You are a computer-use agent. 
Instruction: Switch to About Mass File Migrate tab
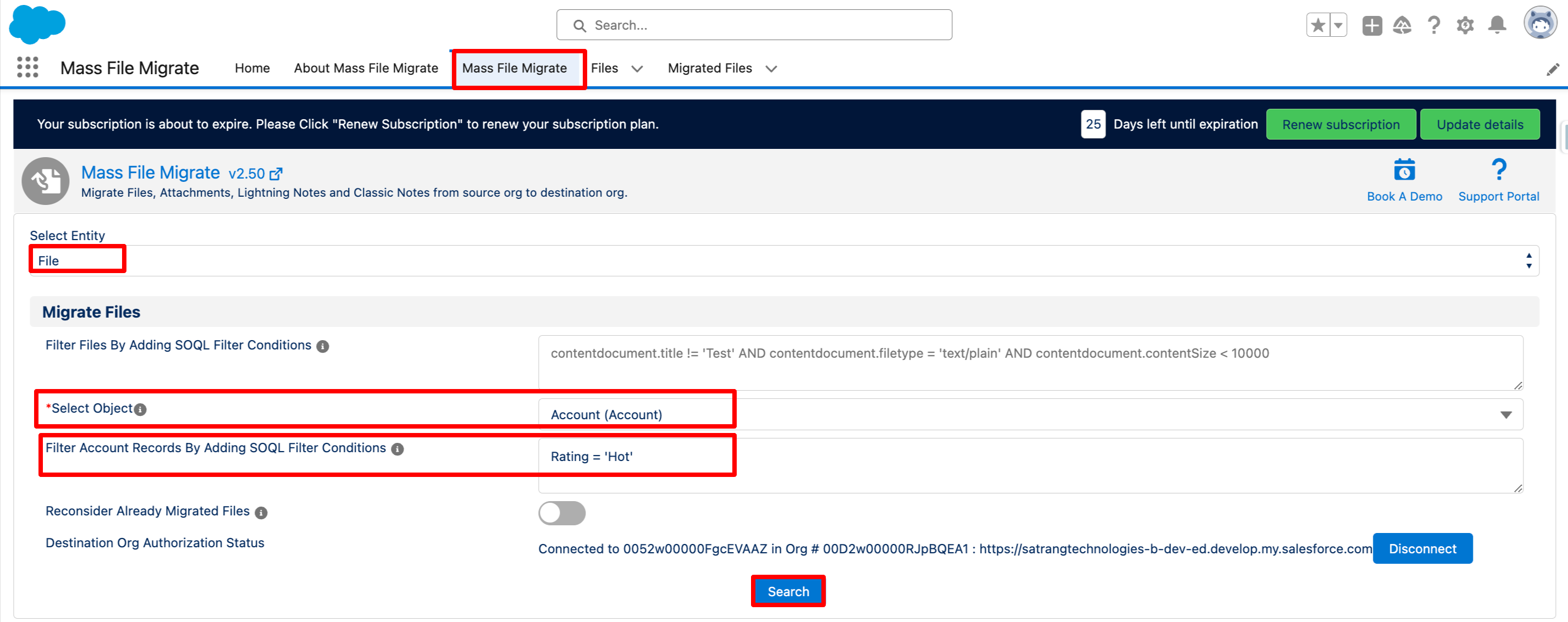(366, 68)
